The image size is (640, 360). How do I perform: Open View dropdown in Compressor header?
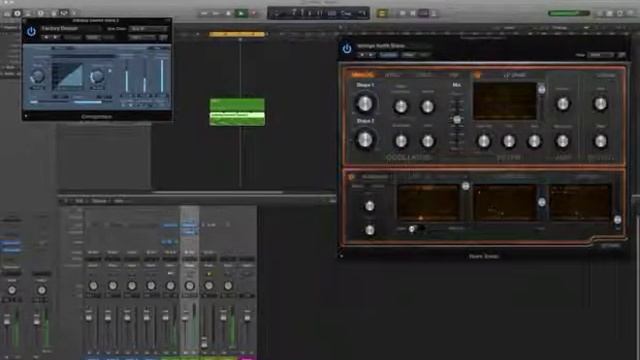pyautogui.click(x=141, y=38)
